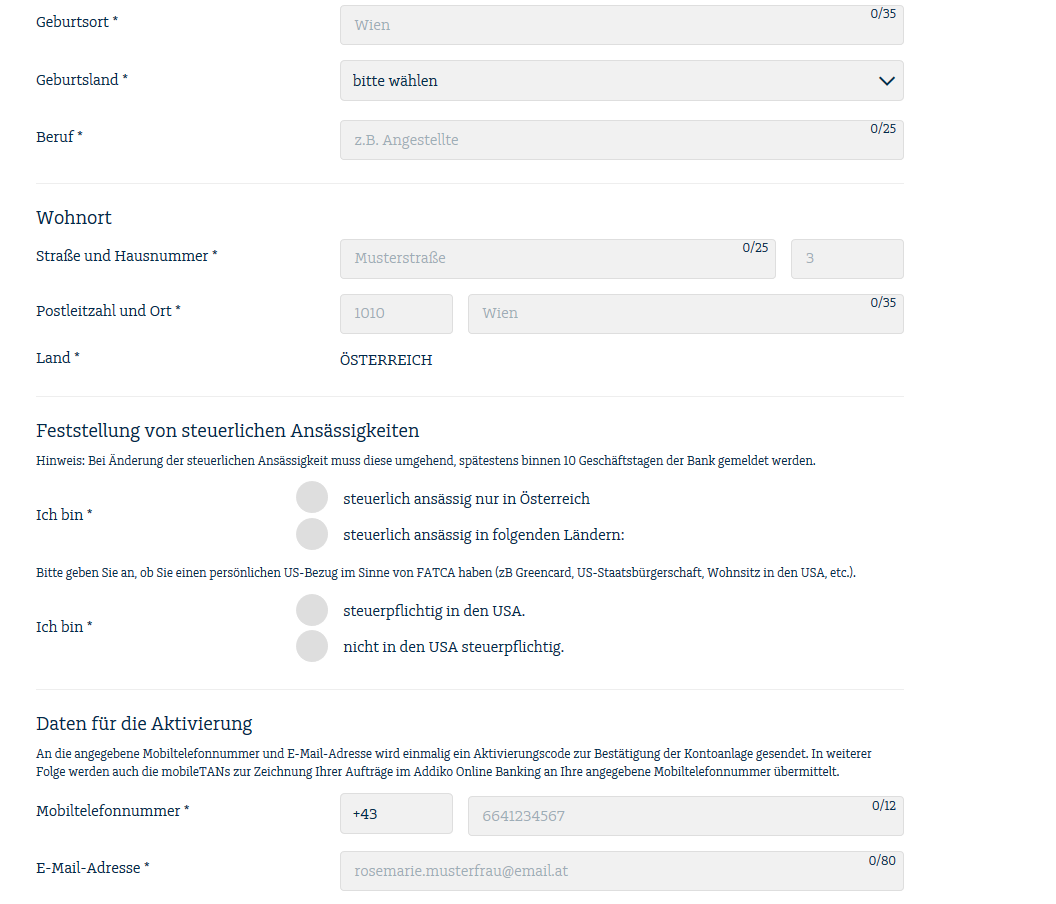Image resolution: width=1056 pixels, height=904 pixels.
Task: Focus the +43 country code field
Action: (x=396, y=813)
